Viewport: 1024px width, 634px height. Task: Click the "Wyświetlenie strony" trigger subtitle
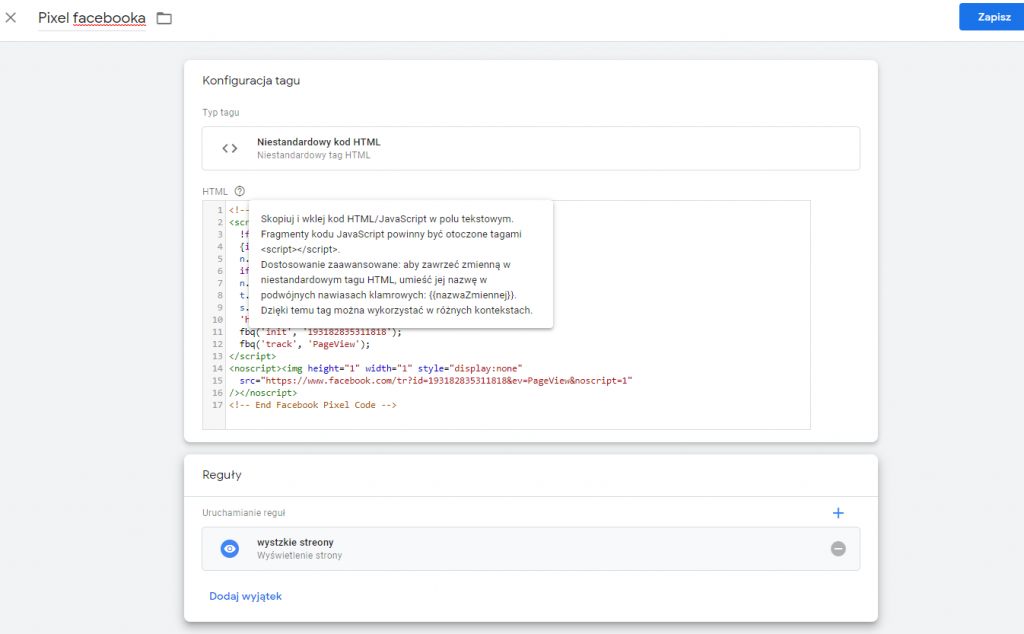tap(299, 555)
